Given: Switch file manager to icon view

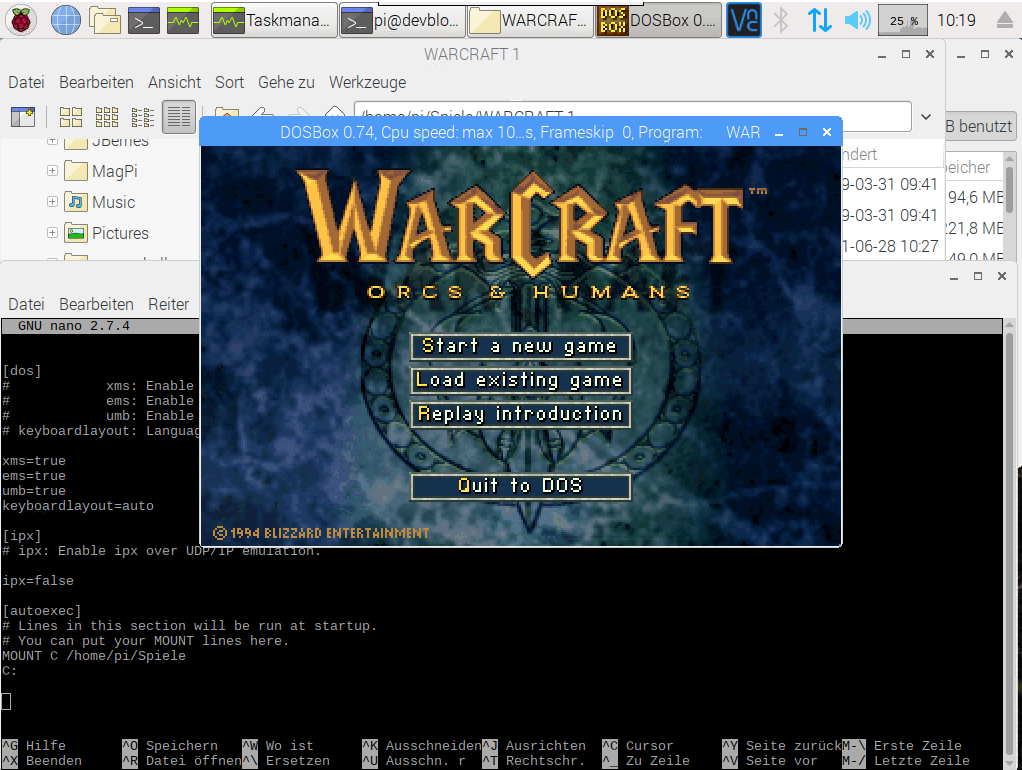Looking at the screenshot, I should click(x=71, y=117).
